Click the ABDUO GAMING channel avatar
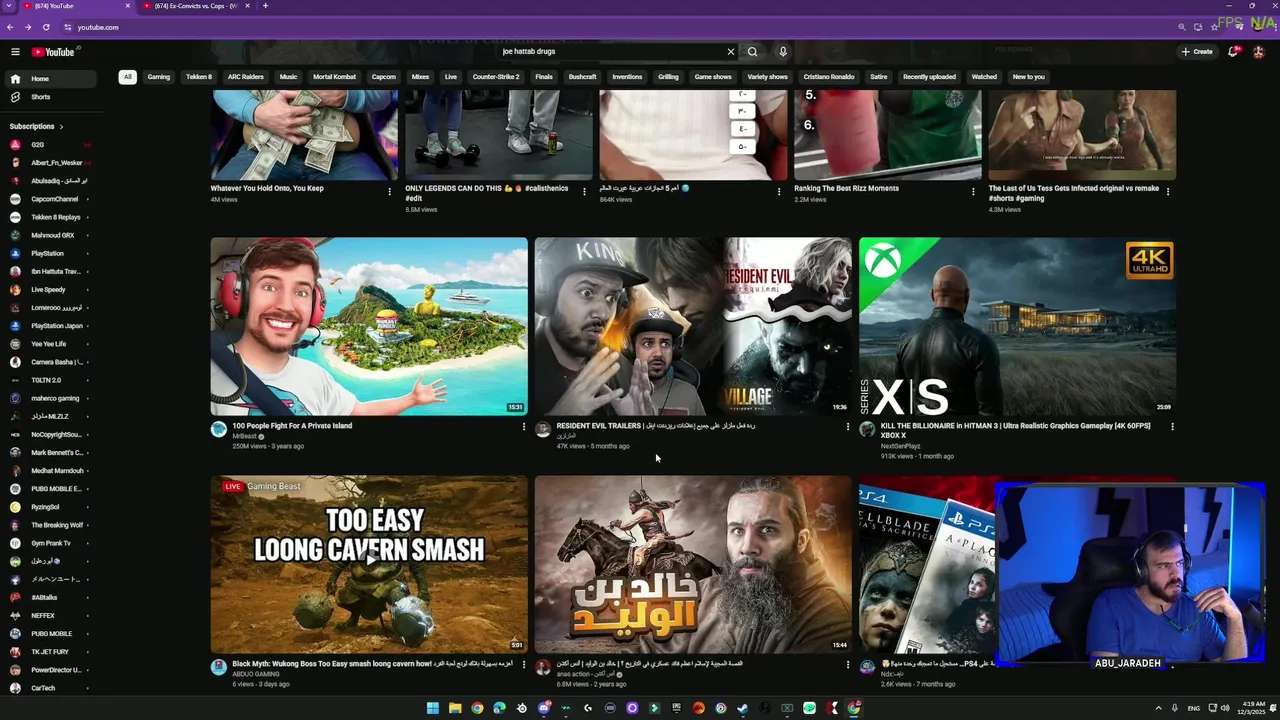Image resolution: width=1280 pixels, height=720 pixels. [x=219, y=667]
